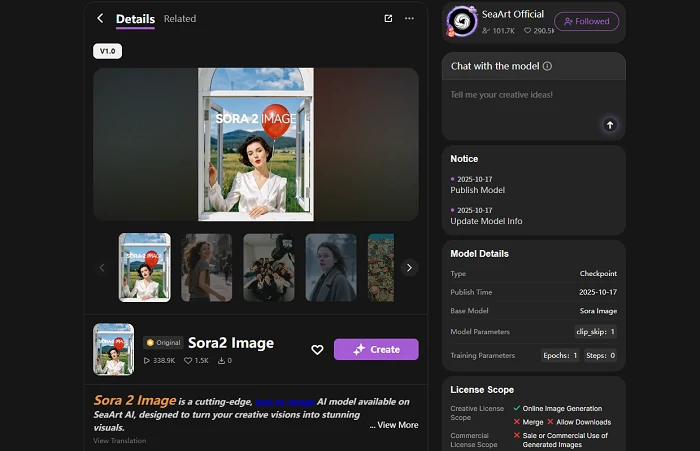The height and width of the screenshot is (451, 700).
Task: Switch to the Related tab
Action: [180, 18]
